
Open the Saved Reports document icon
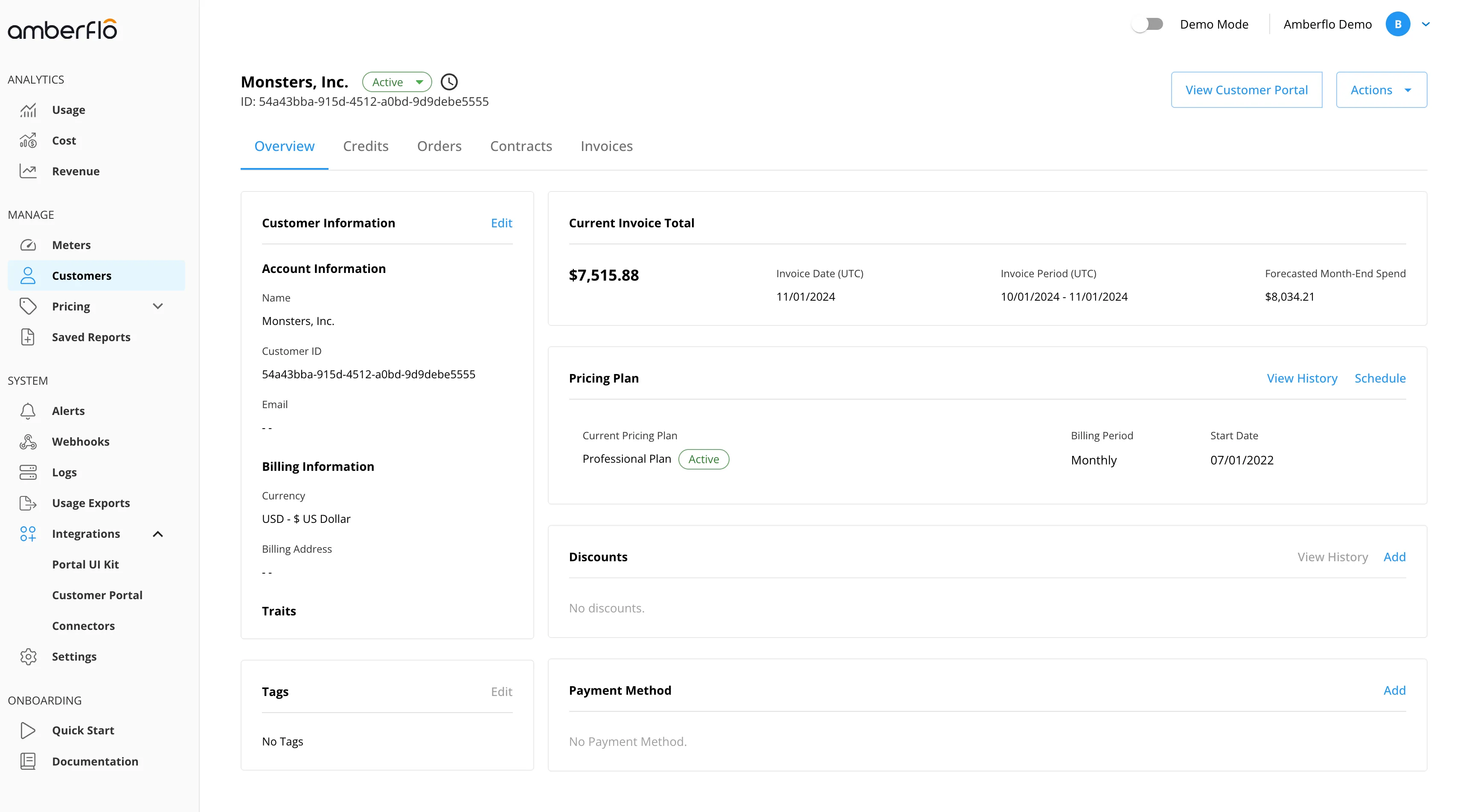(28, 337)
